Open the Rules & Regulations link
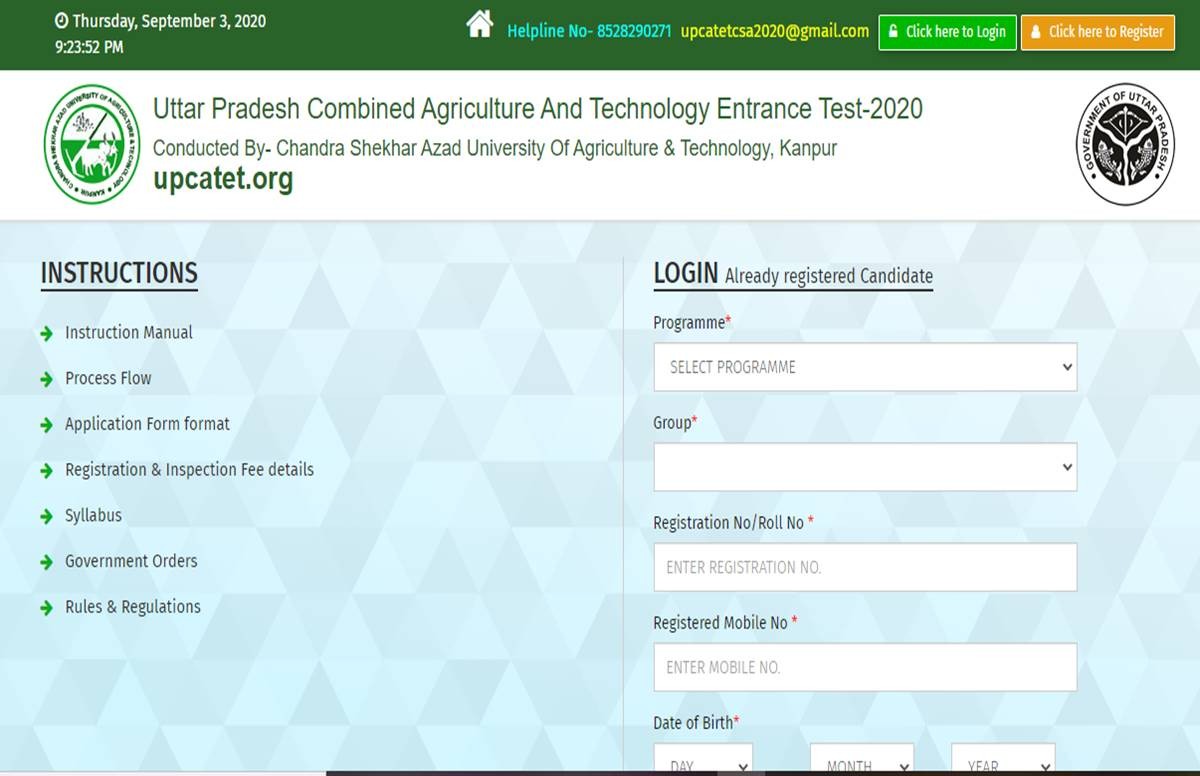1200x776 pixels. (x=132, y=607)
